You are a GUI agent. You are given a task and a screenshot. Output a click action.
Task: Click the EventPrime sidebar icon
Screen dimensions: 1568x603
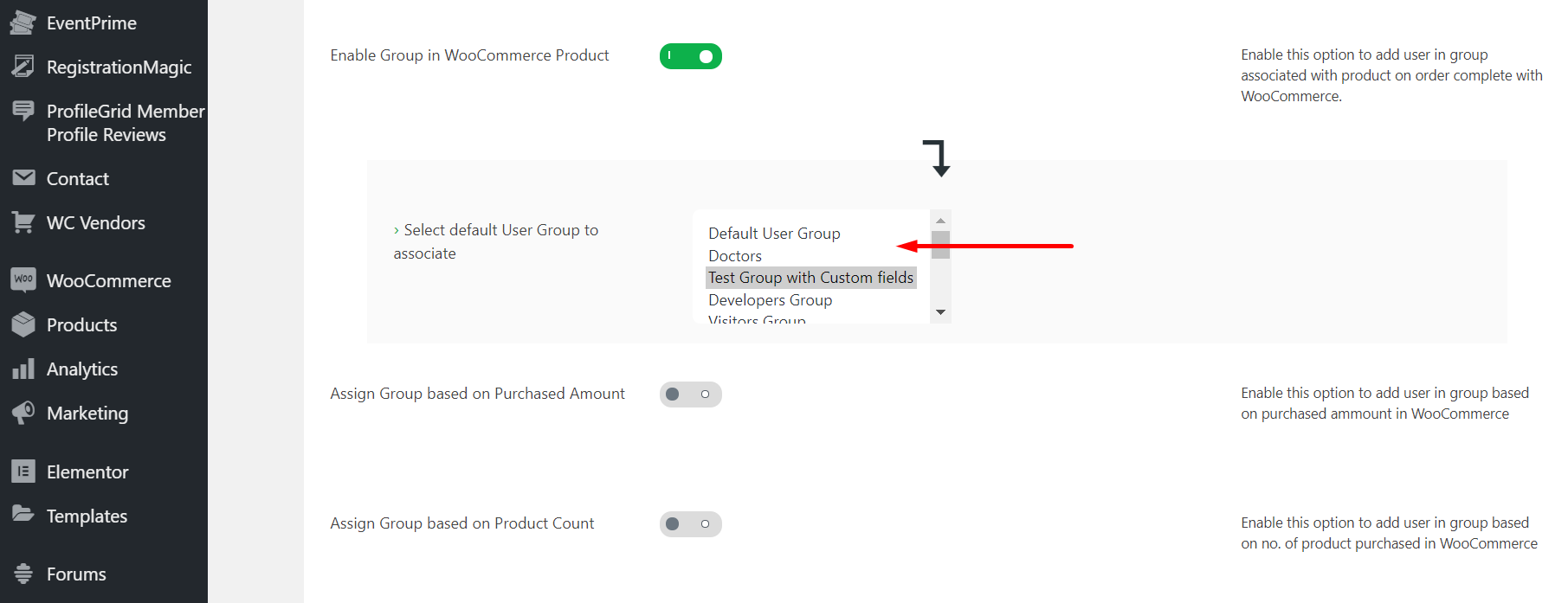click(x=23, y=22)
